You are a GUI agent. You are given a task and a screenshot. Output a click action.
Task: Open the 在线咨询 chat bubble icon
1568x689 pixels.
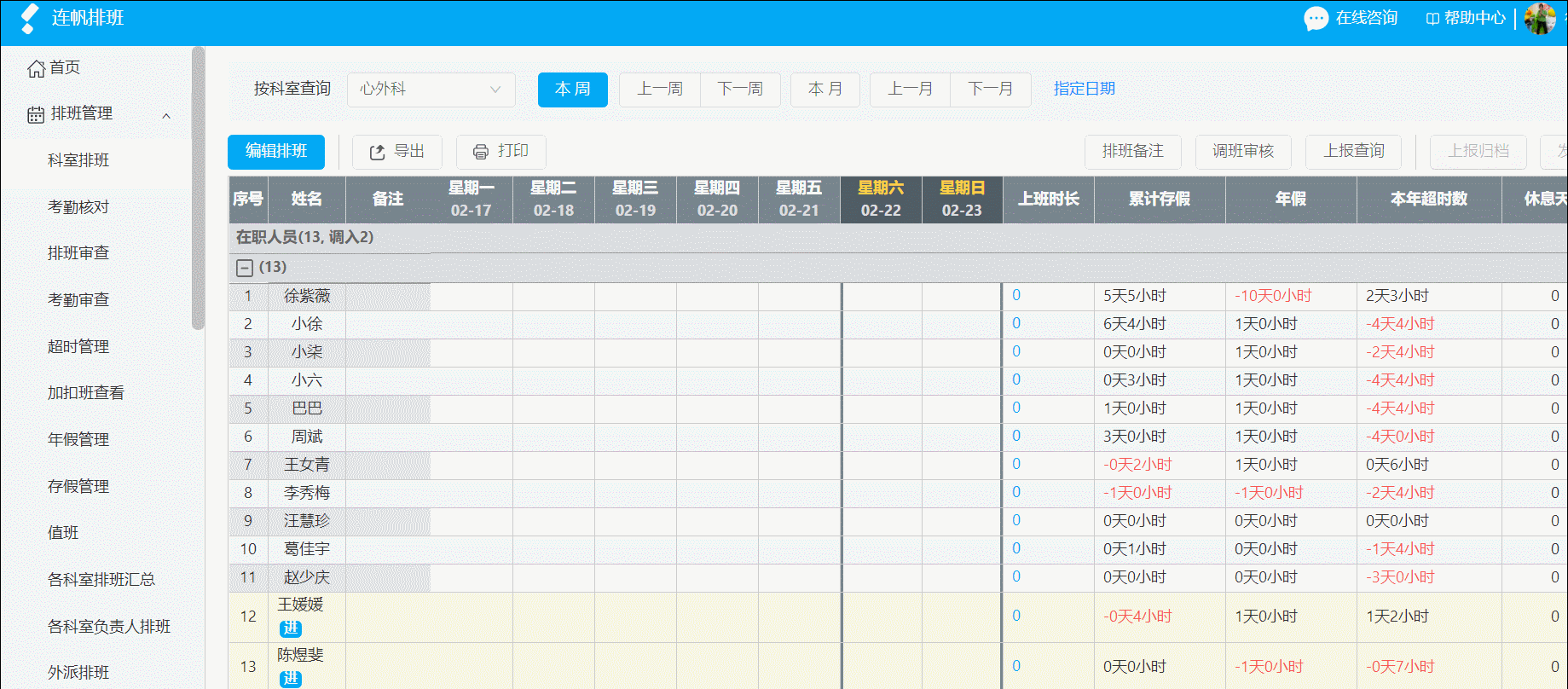coord(1316,18)
